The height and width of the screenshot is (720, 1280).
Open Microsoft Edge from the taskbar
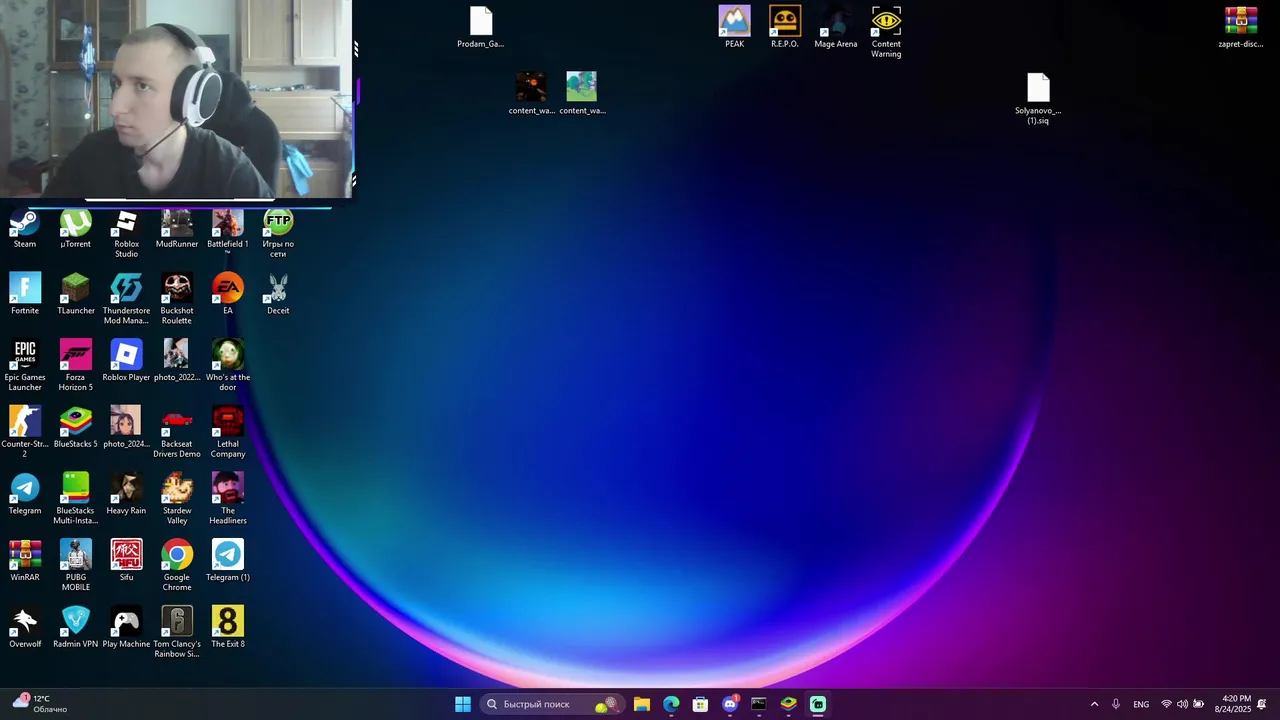[x=671, y=704]
